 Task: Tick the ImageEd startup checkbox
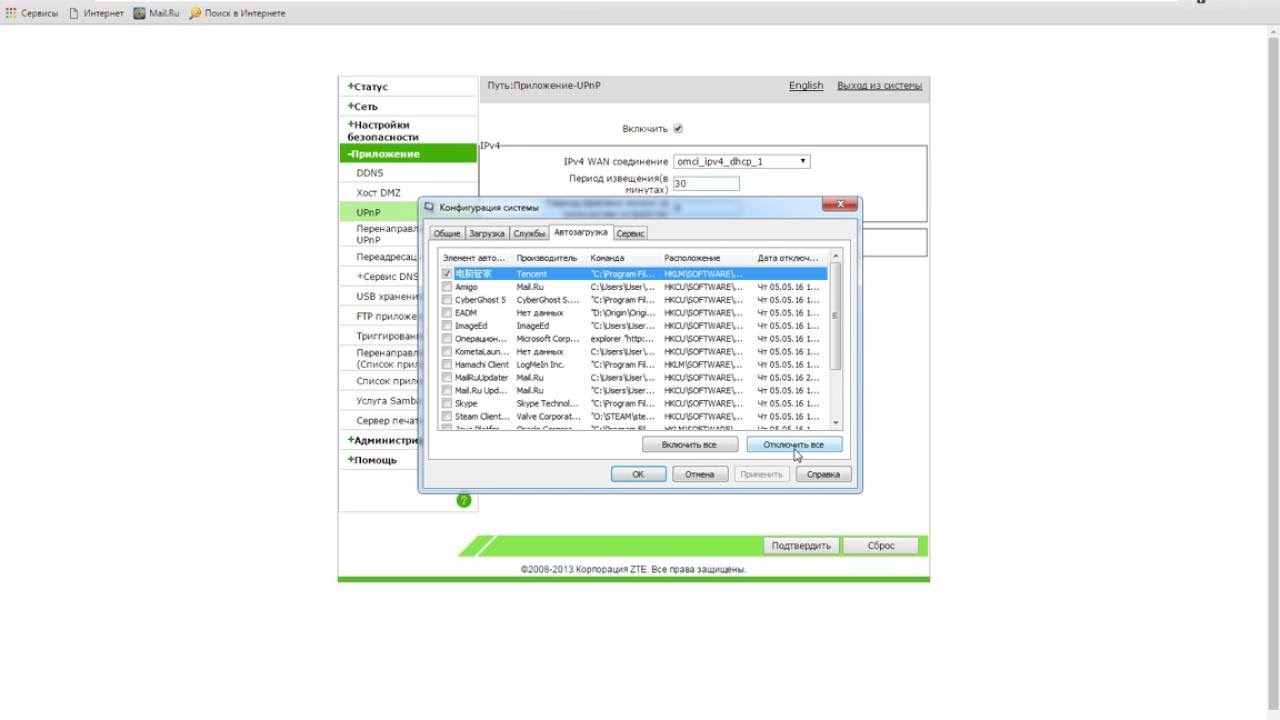tap(447, 326)
